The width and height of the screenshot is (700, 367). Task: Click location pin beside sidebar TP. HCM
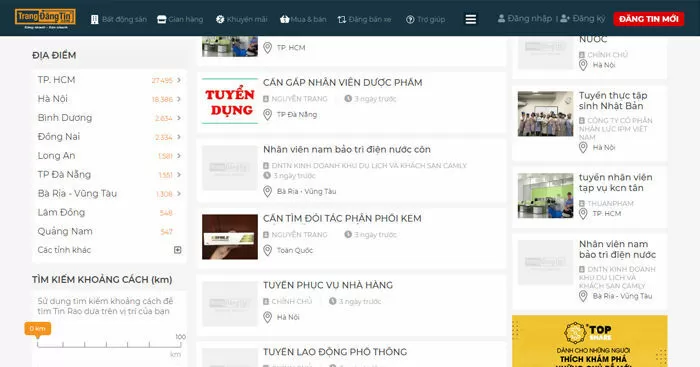pyautogui.click(x=583, y=214)
